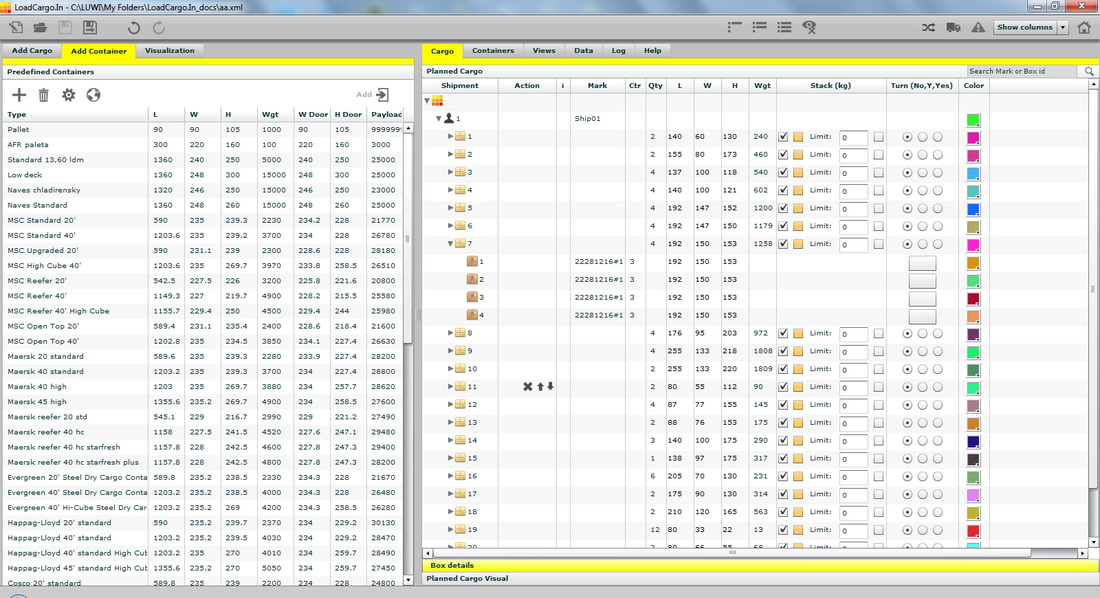Screen dimensions: 1100x598
Task: Click the home icon at top right
Action: click(x=1084, y=27)
